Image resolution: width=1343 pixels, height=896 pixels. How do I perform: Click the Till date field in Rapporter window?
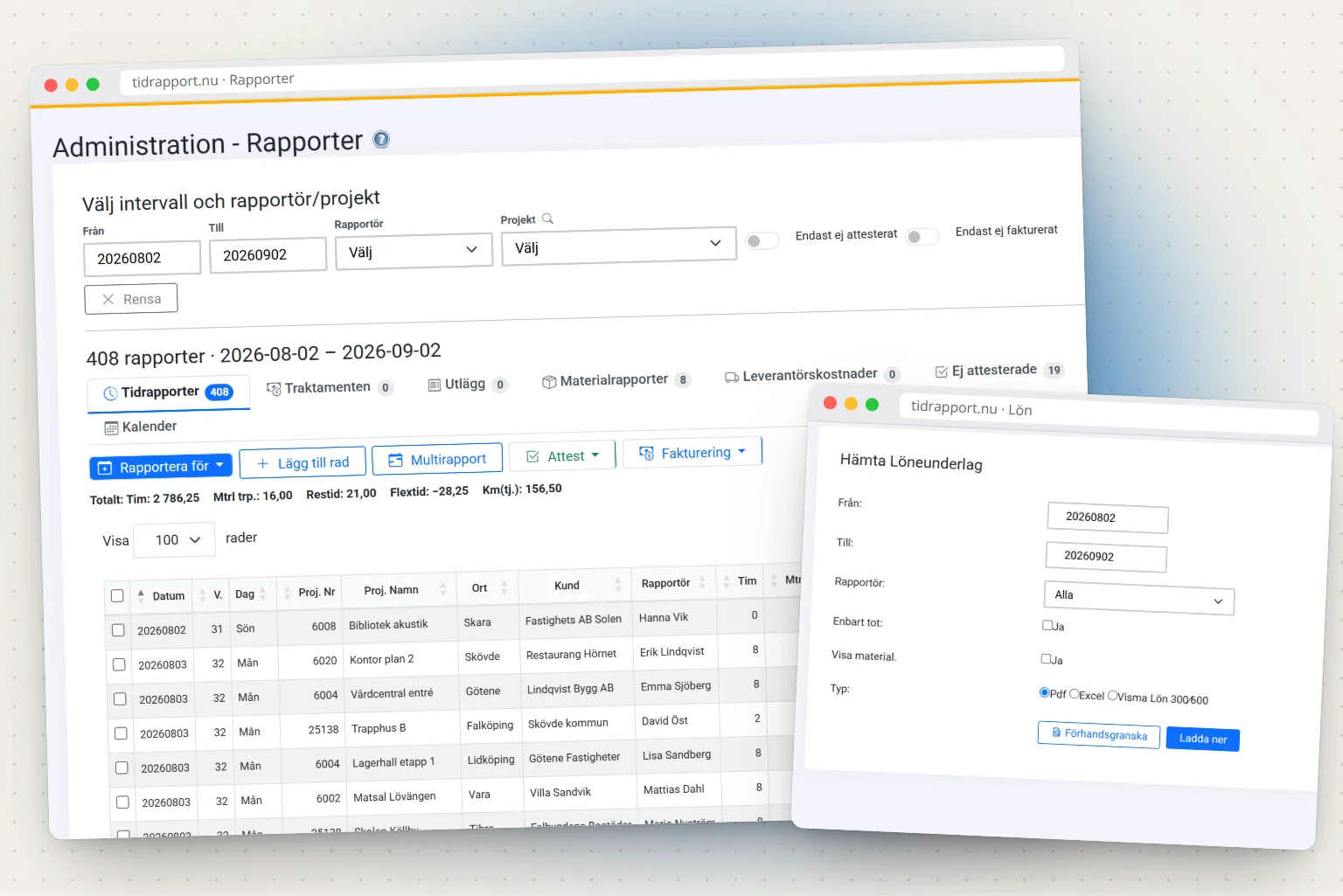pos(268,254)
